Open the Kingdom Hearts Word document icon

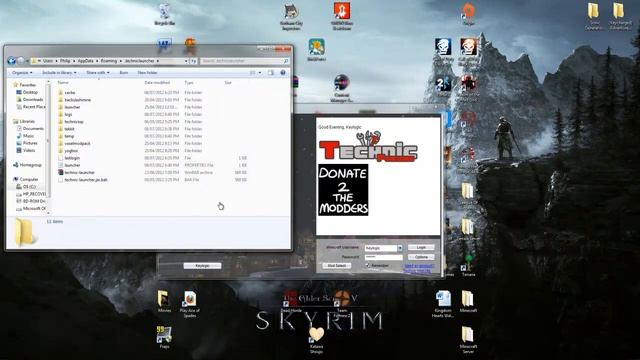(x=443, y=304)
